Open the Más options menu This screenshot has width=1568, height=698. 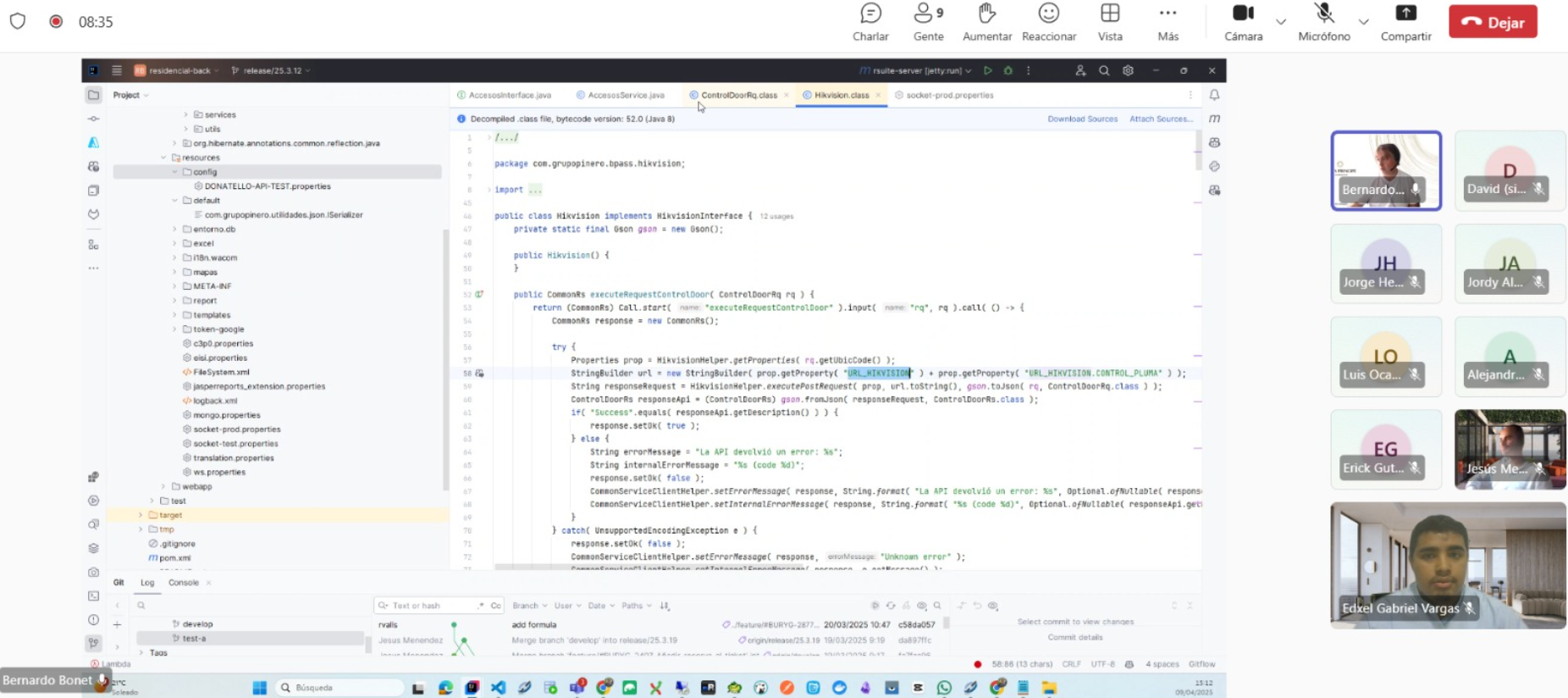(1168, 23)
